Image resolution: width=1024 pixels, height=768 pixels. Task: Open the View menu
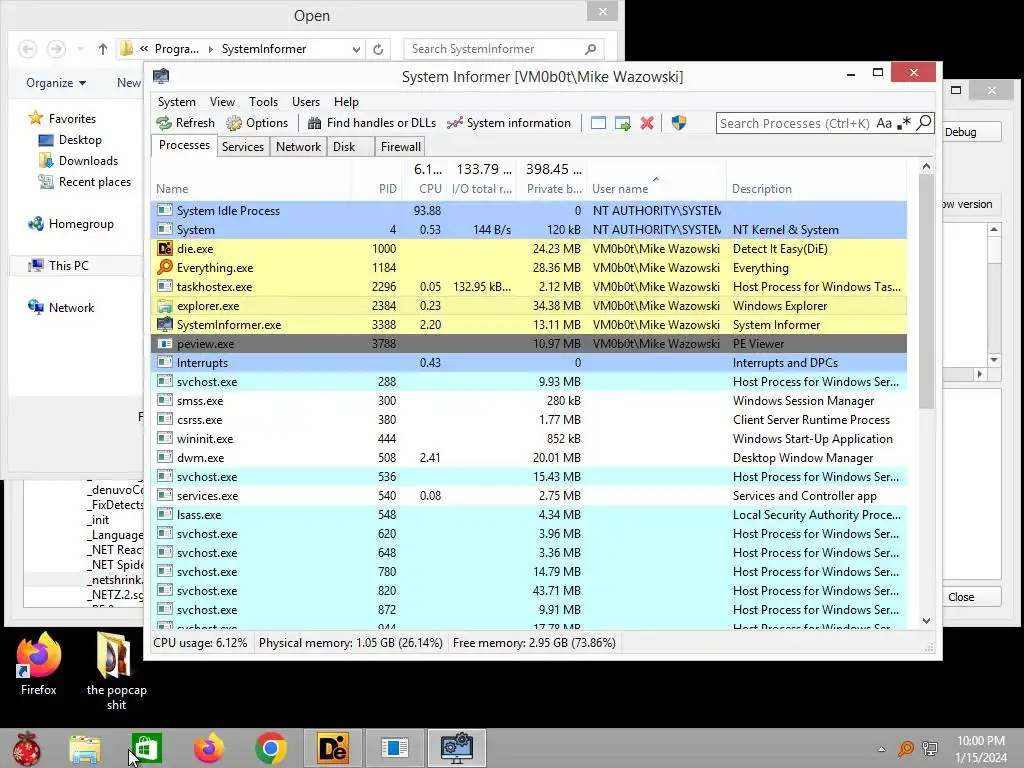tap(222, 102)
